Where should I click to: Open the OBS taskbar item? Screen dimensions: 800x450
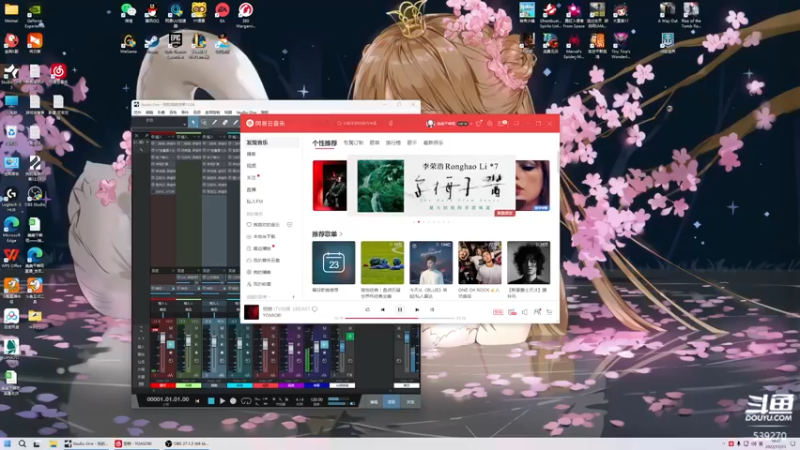pos(187,444)
